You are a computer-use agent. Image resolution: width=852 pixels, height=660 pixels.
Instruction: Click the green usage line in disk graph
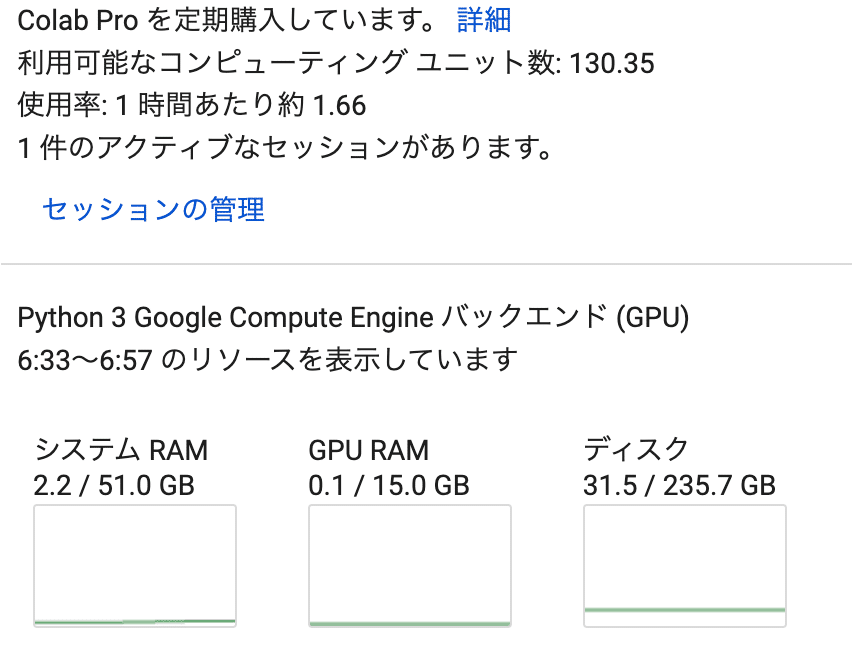[685, 610]
